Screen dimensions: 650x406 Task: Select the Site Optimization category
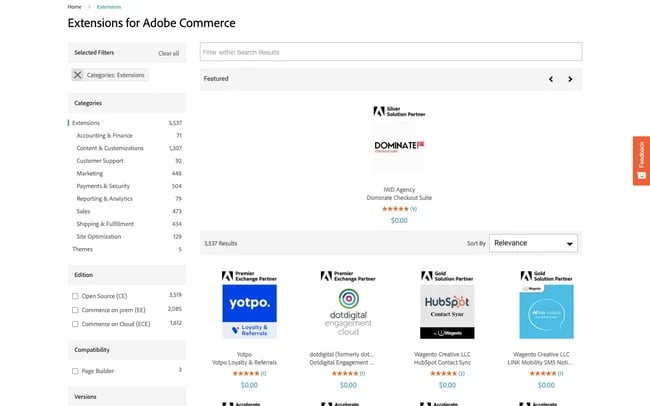pos(99,237)
